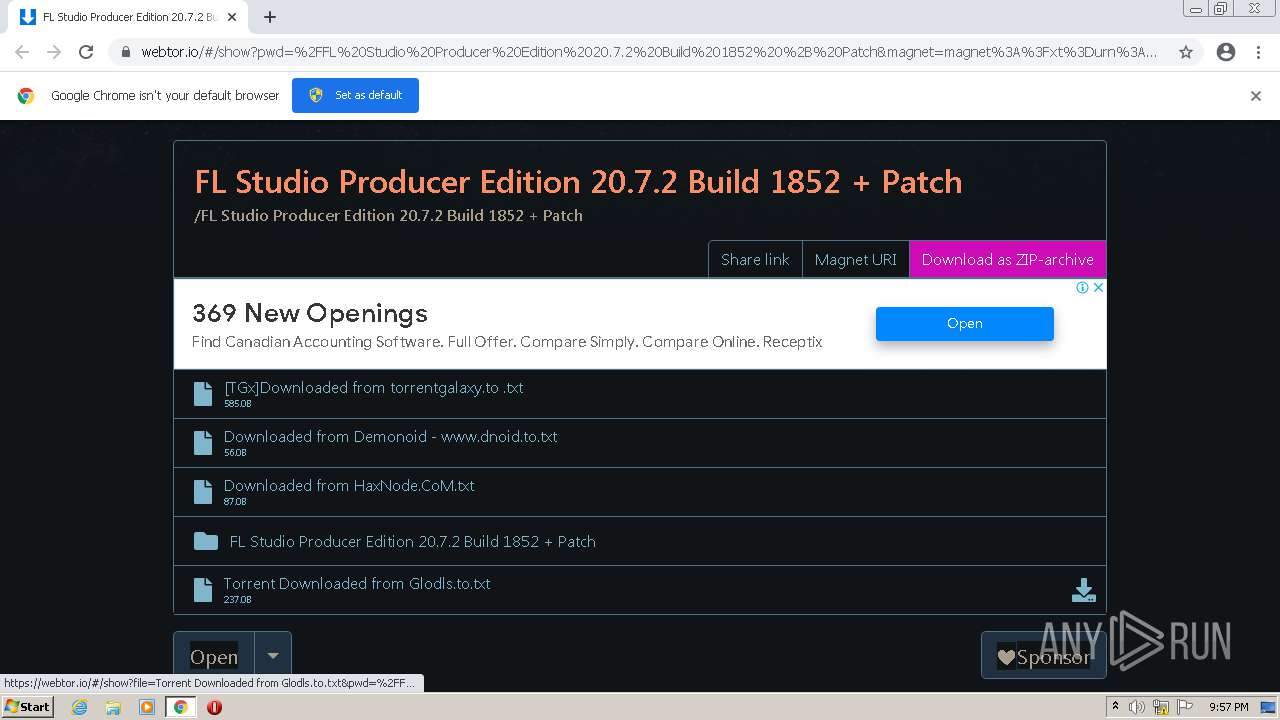Open file explorer from the taskbar

coord(113,707)
